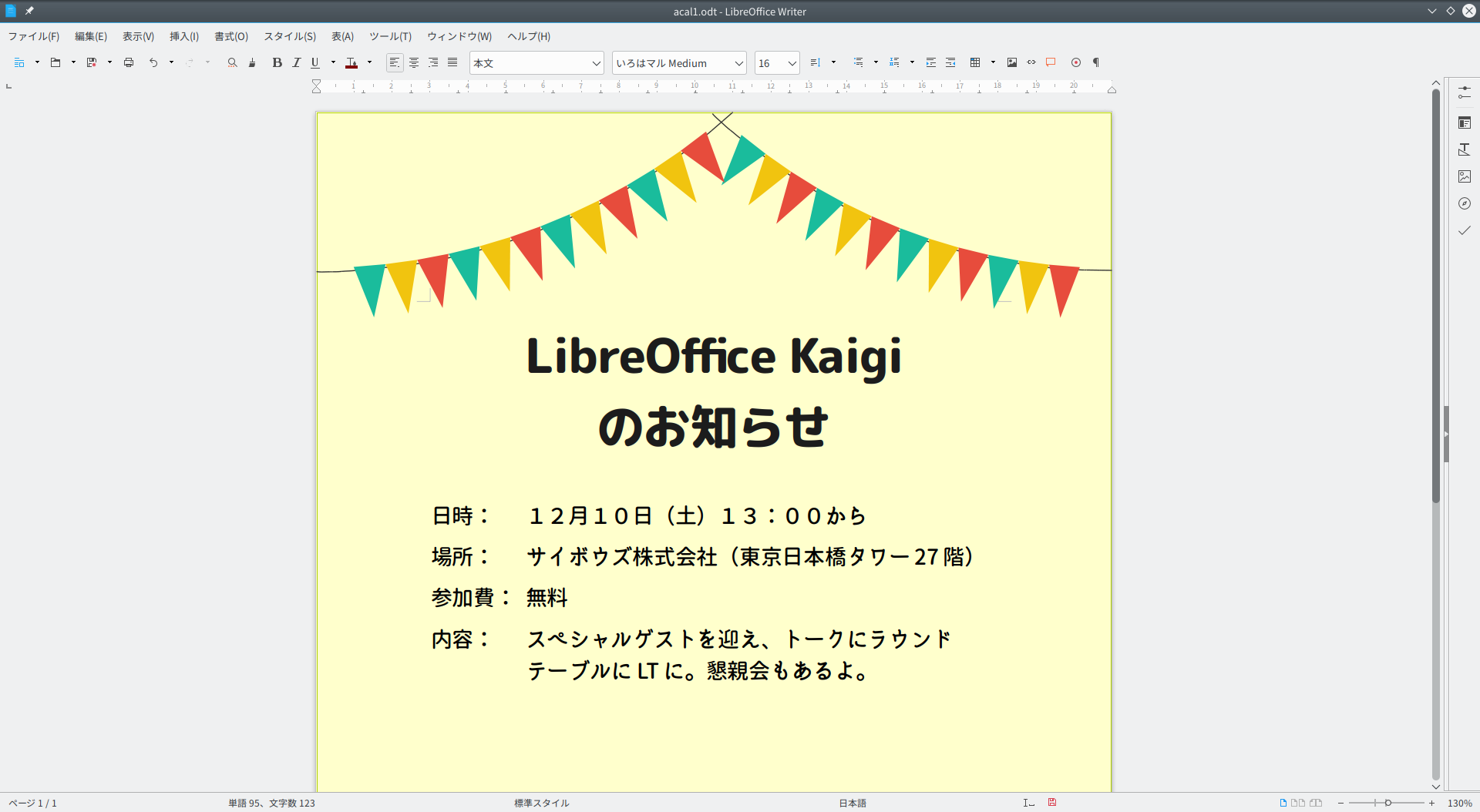Viewport: 1480px width, 812px height.
Task: Open the スタイル(S) menu
Action: 290,36
